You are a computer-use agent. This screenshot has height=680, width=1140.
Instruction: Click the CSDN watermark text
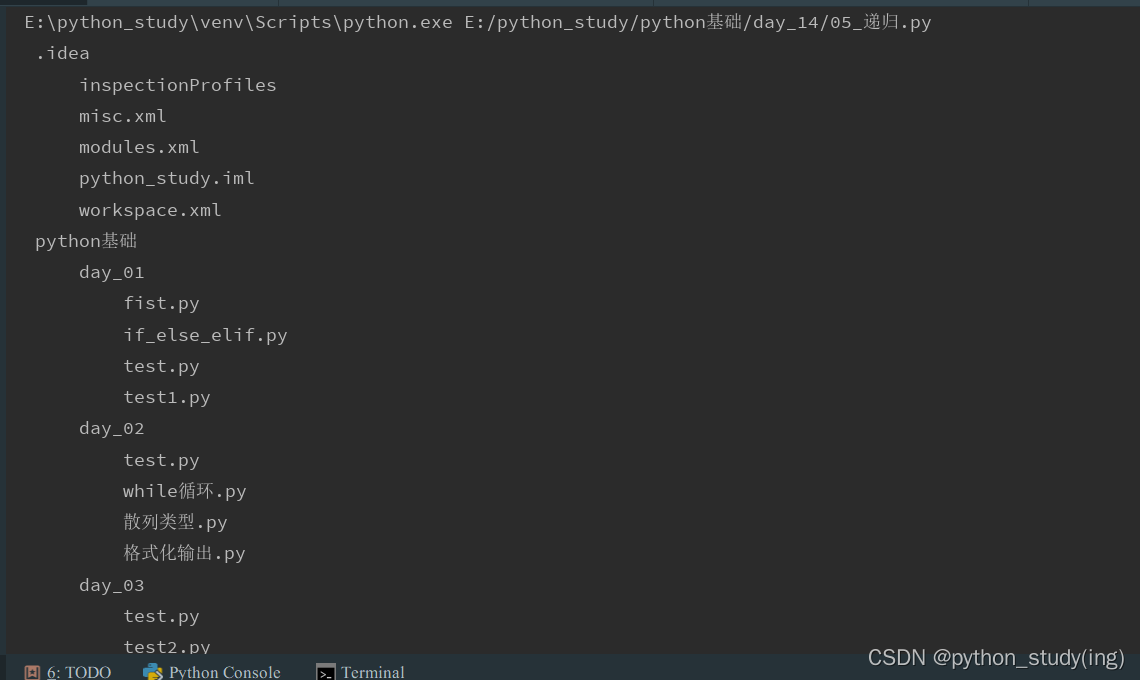(996, 657)
